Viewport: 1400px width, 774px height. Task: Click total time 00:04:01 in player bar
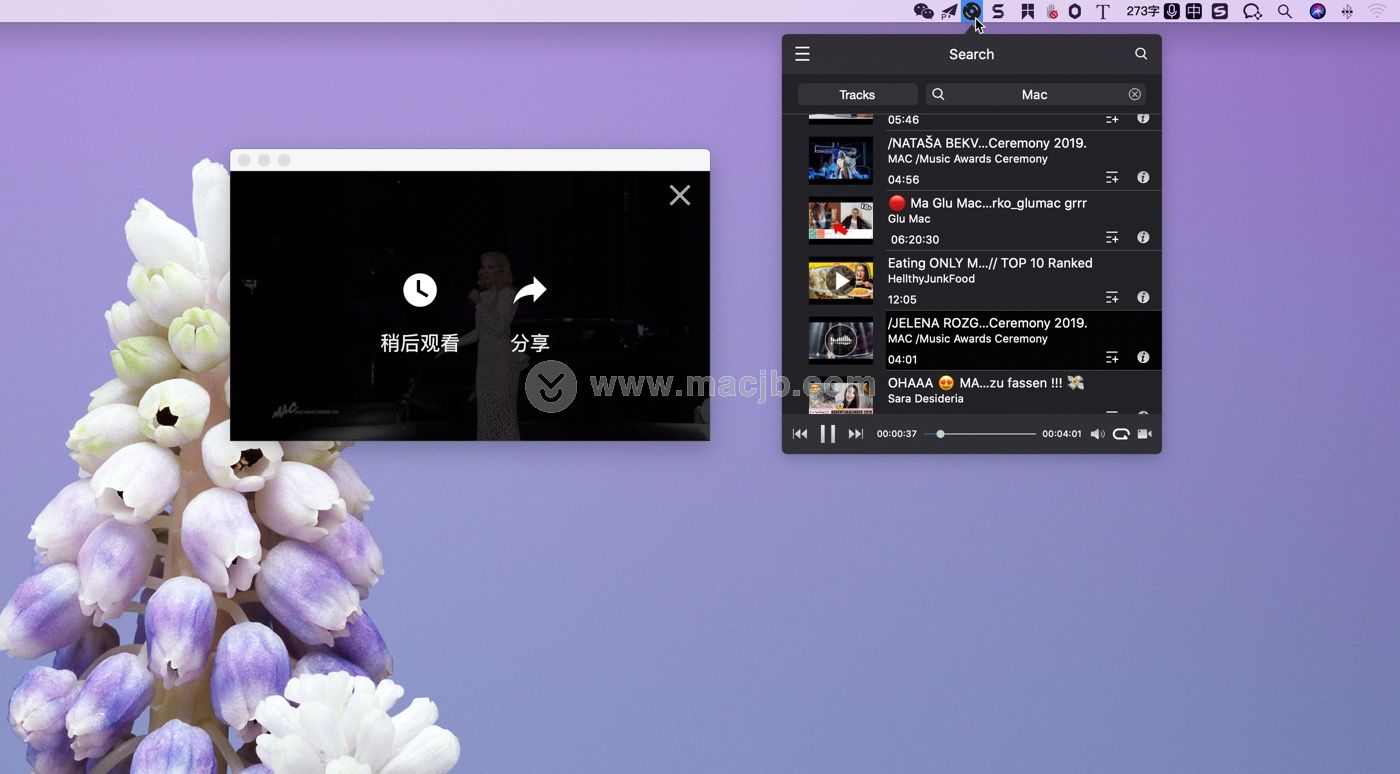pos(1062,434)
